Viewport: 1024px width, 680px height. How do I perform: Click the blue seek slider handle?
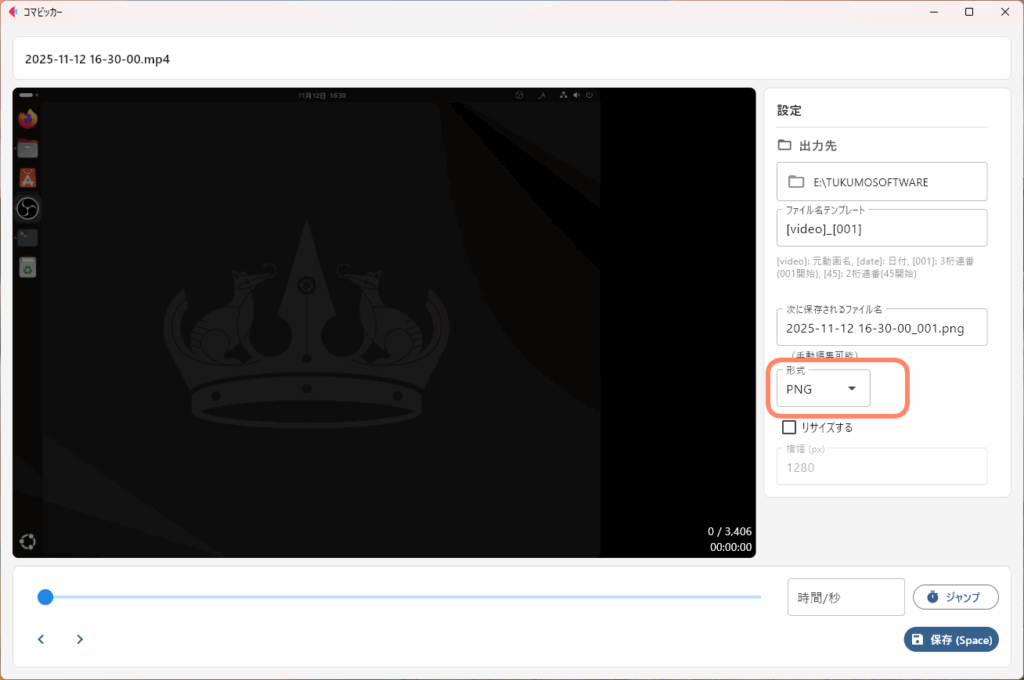click(x=45, y=597)
